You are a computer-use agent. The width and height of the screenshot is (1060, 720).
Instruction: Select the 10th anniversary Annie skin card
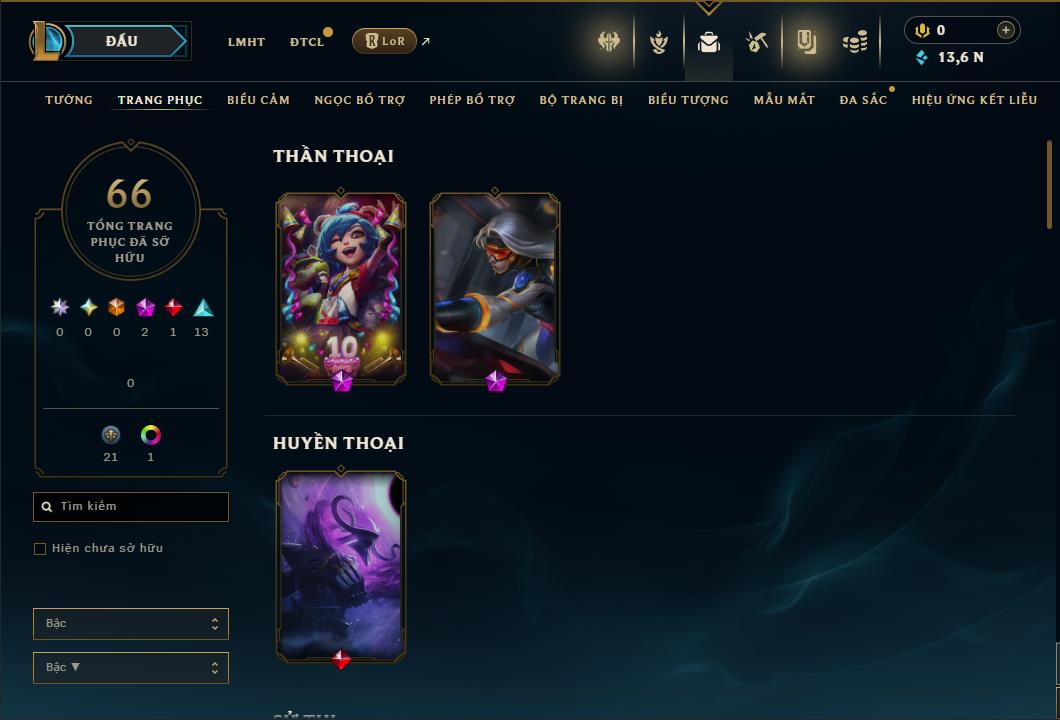pos(341,289)
